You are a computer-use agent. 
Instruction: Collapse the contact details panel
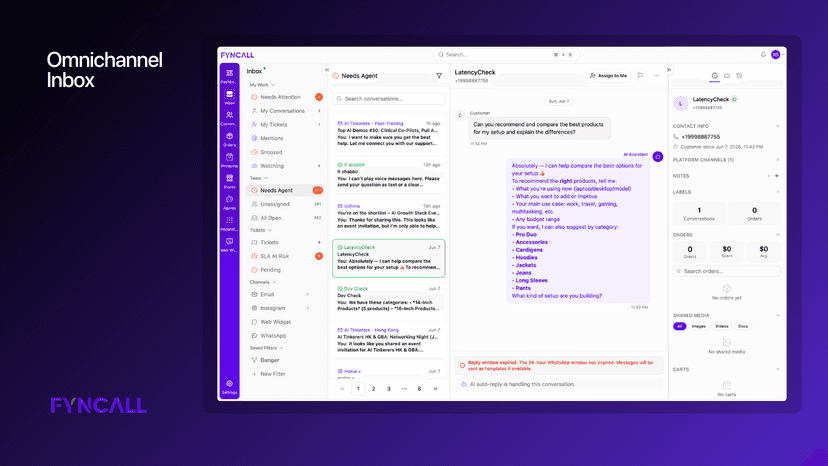point(669,70)
